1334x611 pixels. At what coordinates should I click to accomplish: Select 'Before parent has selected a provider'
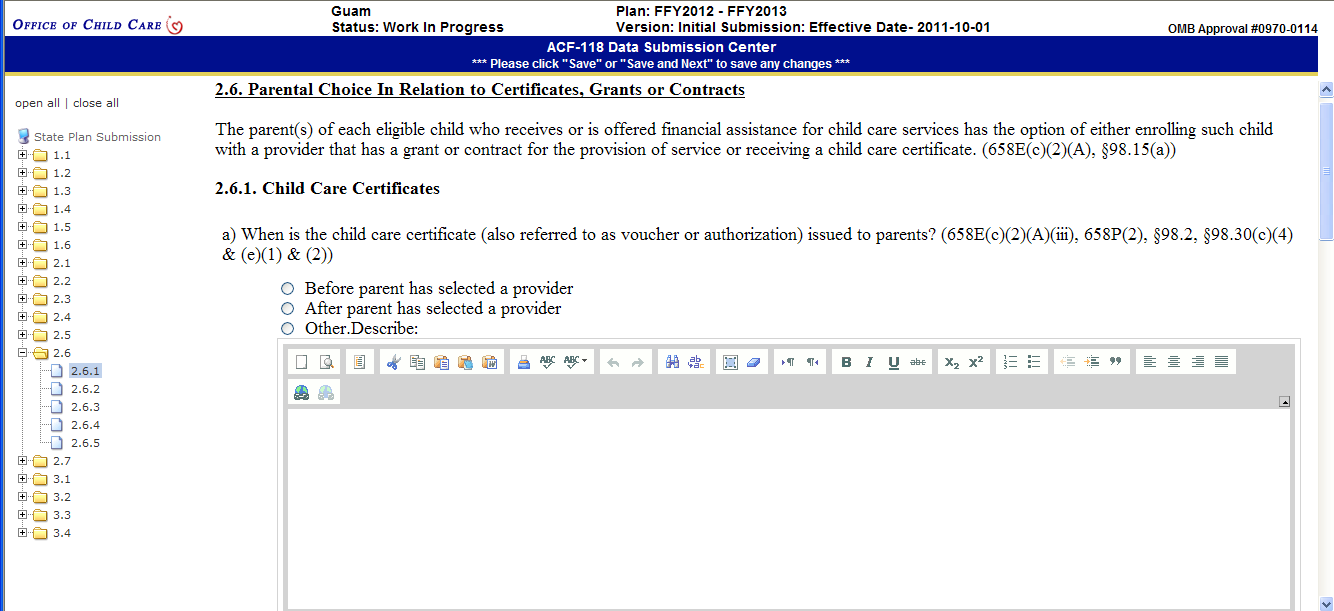288,289
